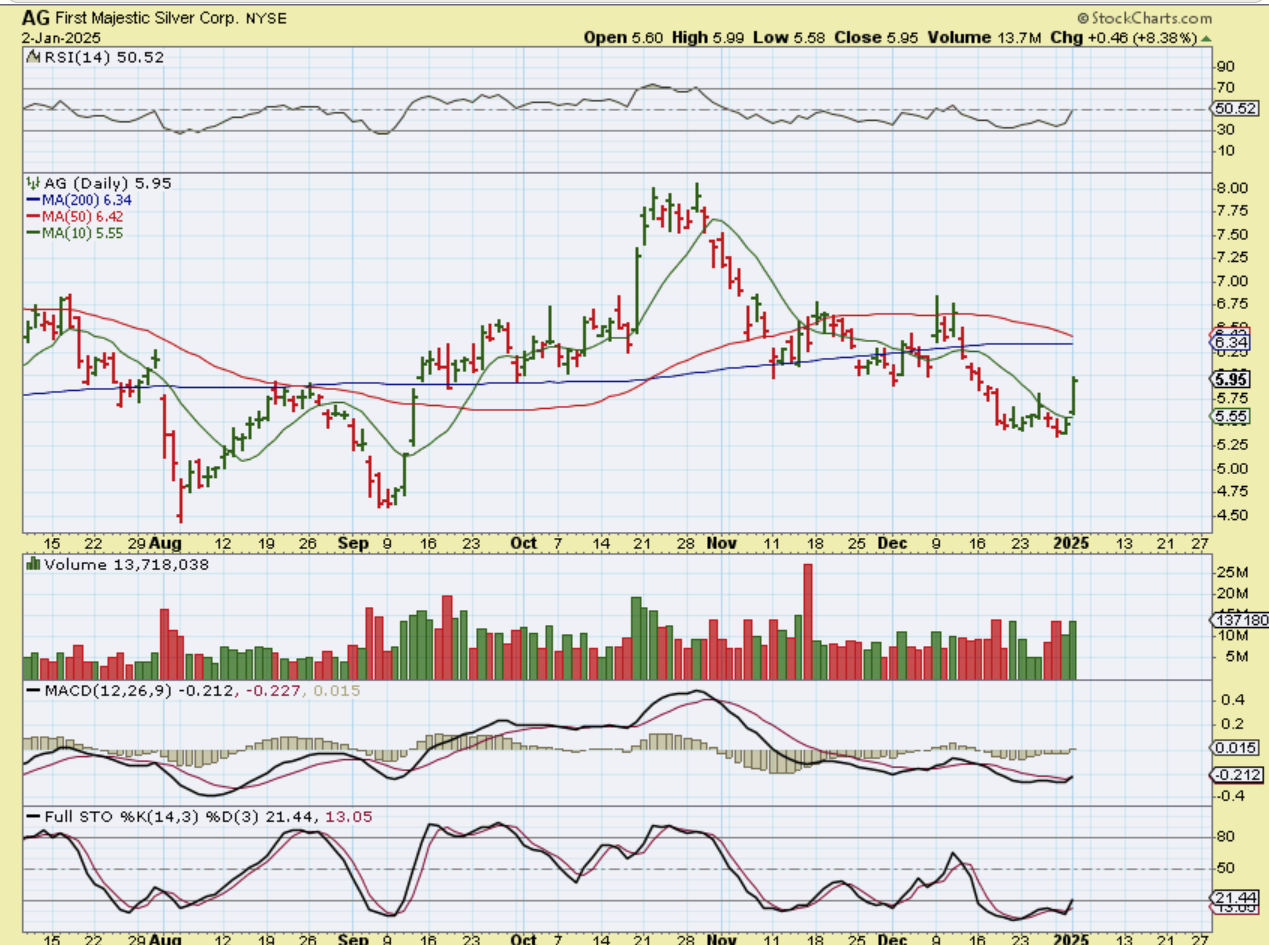This screenshot has width=1269, height=945.
Task: Click the 6.34 moving average axis tag
Action: coord(1228,342)
